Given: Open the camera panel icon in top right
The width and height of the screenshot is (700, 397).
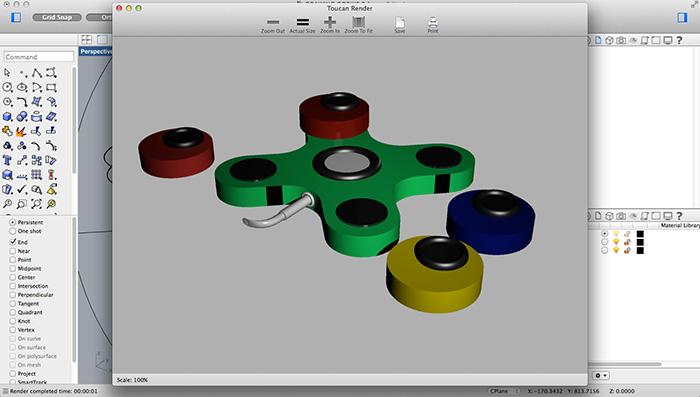Looking at the screenshot, I should click(621, 40).
